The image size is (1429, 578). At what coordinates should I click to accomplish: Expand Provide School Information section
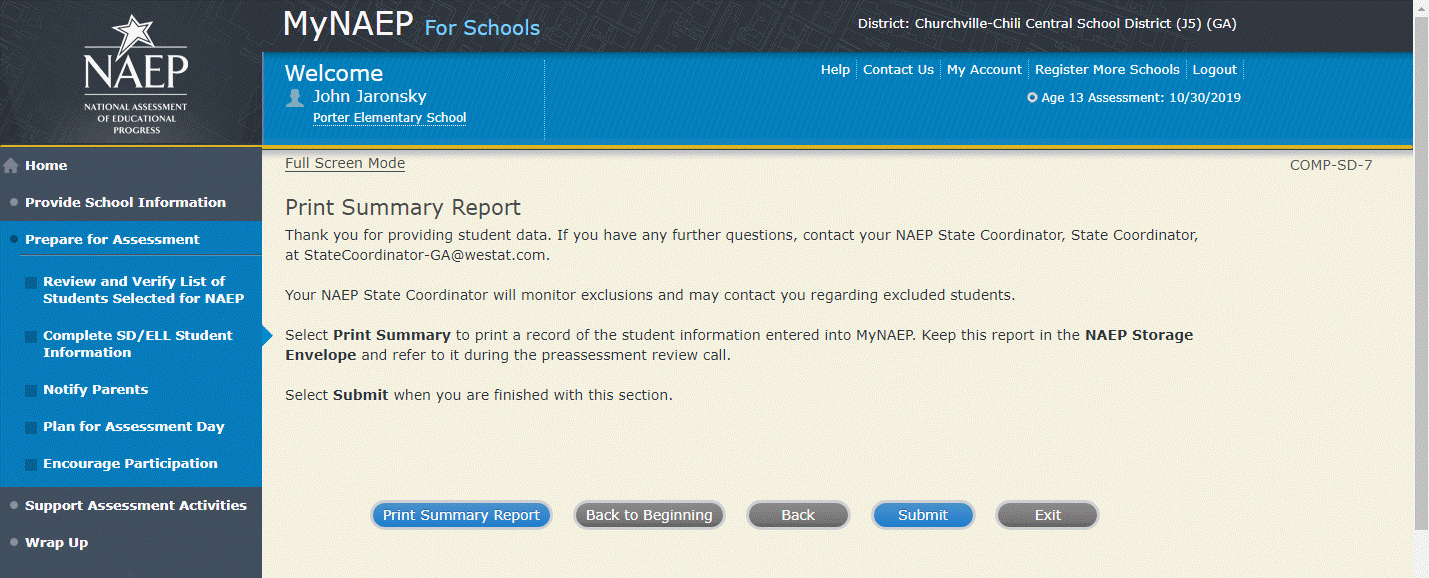click(x=125, y=202)
